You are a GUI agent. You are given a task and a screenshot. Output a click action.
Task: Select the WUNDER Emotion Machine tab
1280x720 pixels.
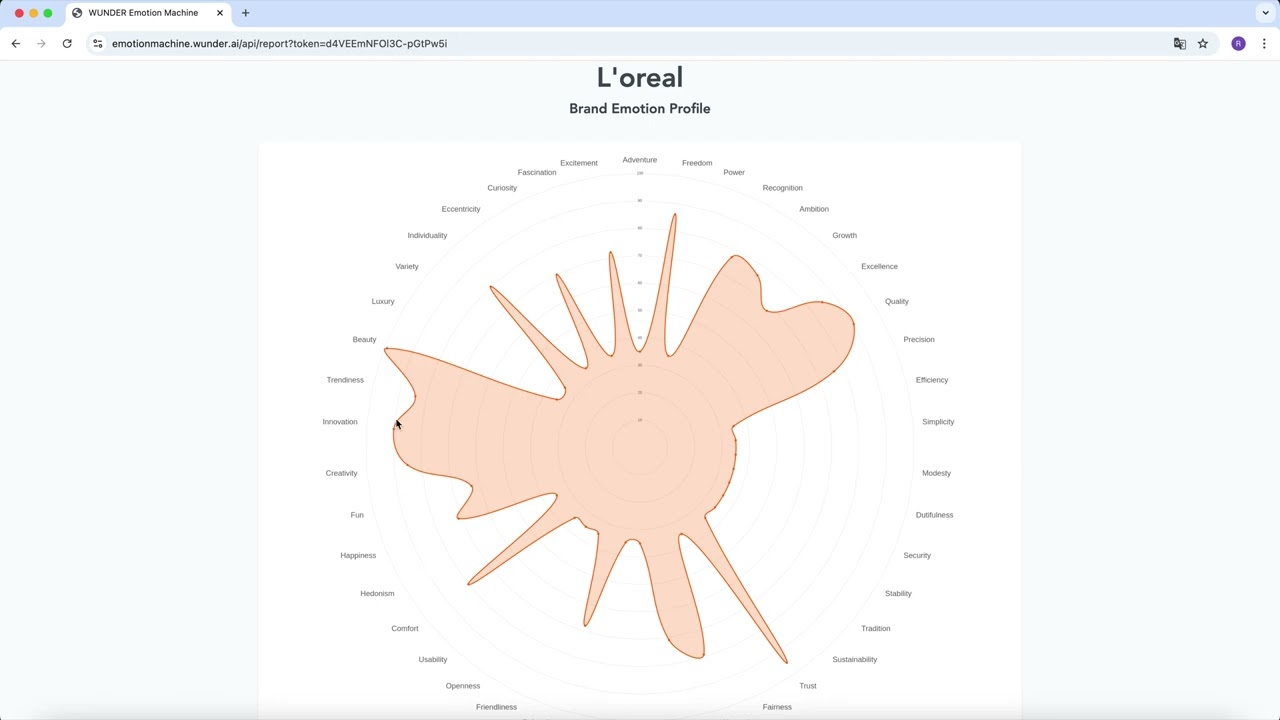tap(148, 13)
